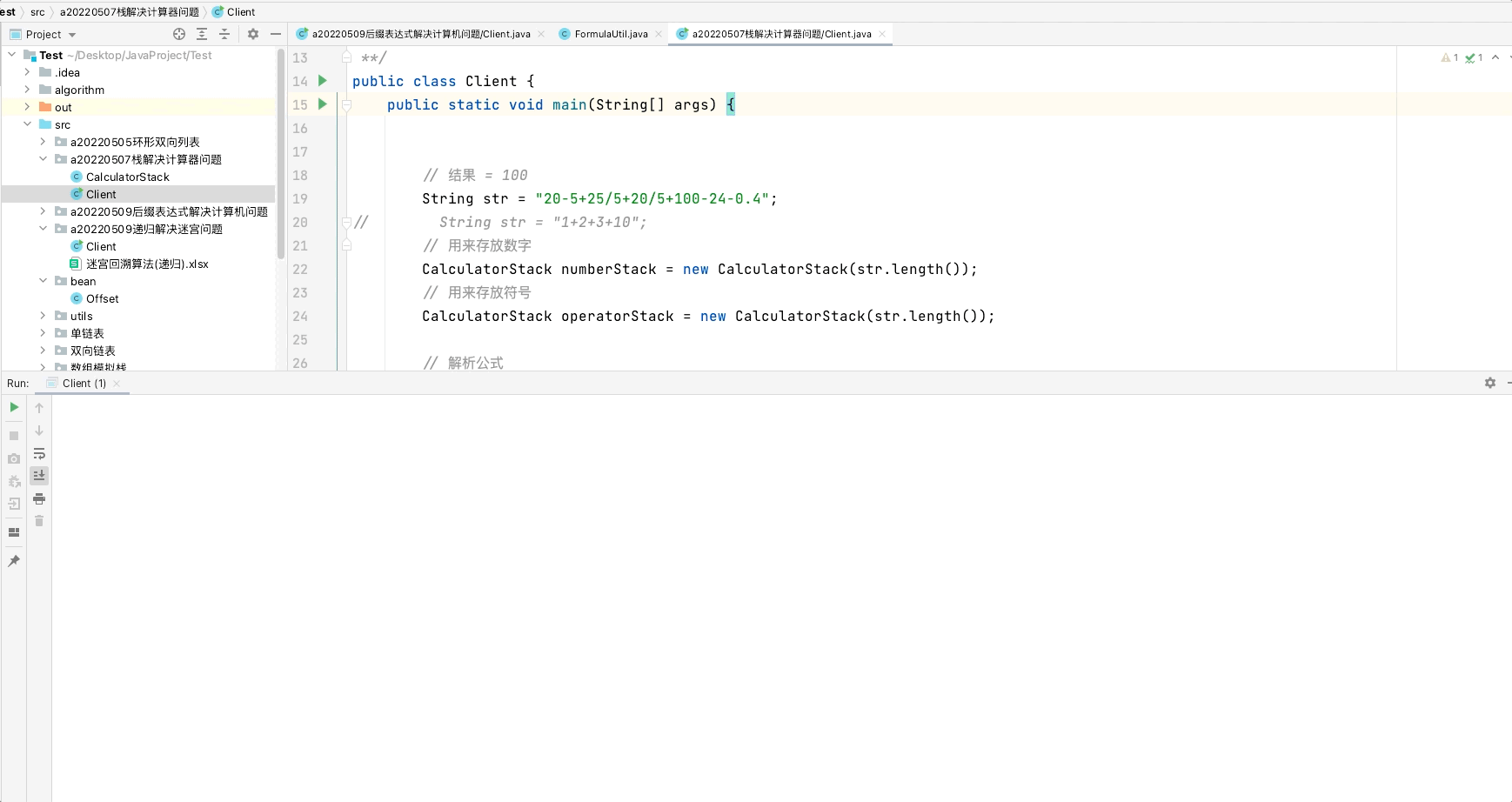Click the warning indicator in editor corner
Viewport: 1512px width, 802px height.
[x=1449, y=57]
